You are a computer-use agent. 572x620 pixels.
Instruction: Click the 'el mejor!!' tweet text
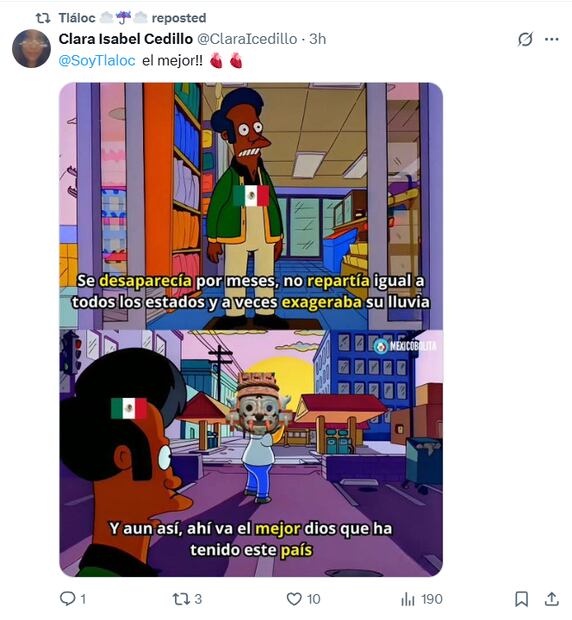172,61
